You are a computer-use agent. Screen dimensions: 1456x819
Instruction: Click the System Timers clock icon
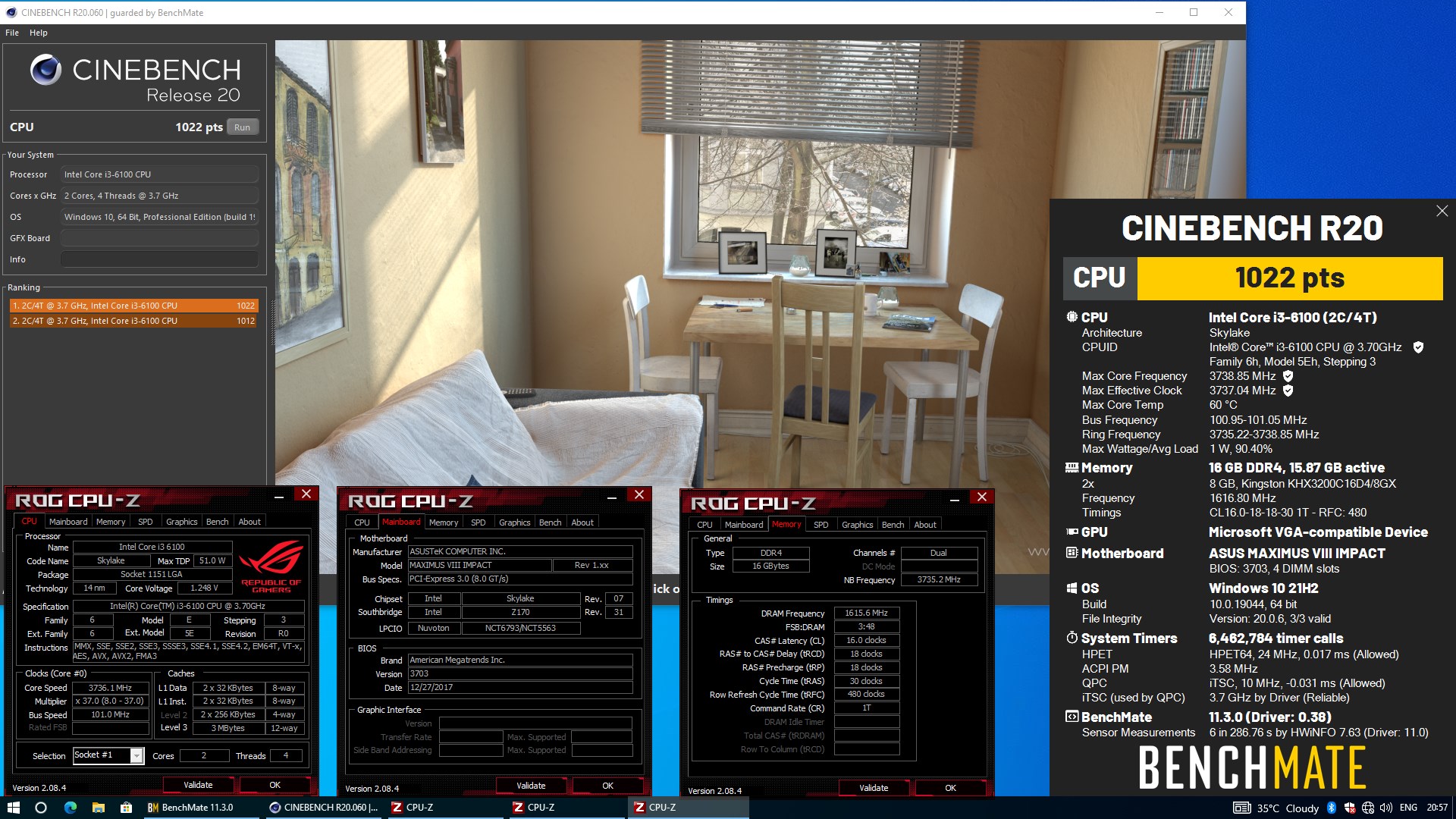(x=1072, y=638)
